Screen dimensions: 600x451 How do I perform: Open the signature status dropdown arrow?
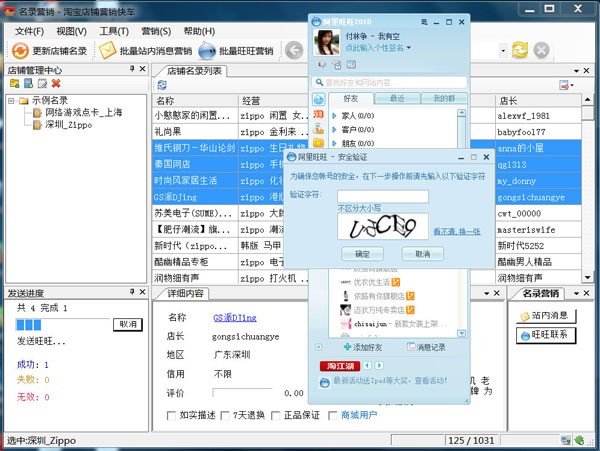pos(409,48)
